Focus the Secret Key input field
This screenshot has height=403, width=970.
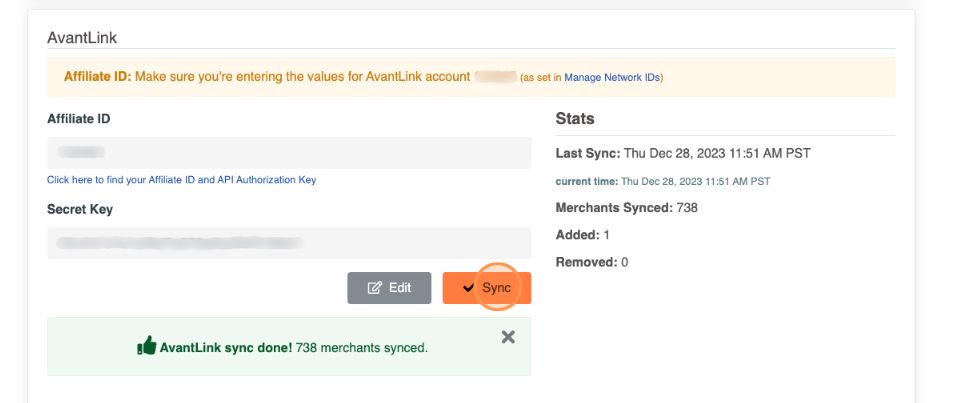tap(288, 243)
